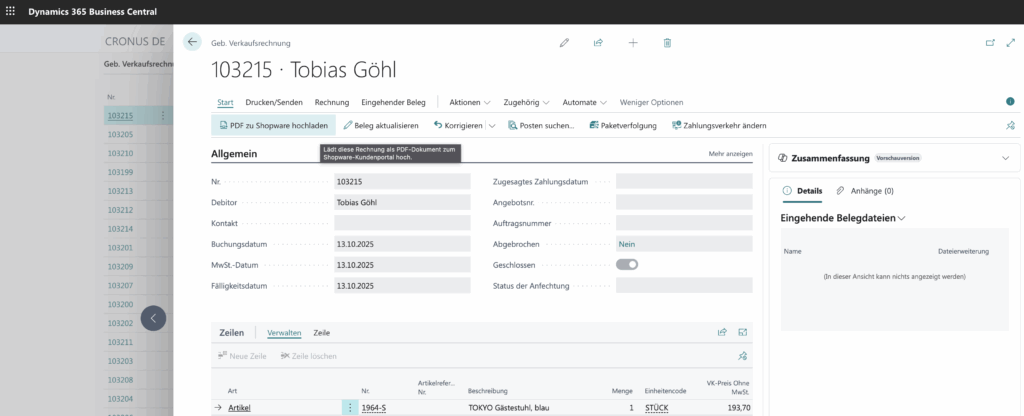Toggle the Geschlossen switch
This screenshot has width=1024, height=416.
[x=627, y=264]
